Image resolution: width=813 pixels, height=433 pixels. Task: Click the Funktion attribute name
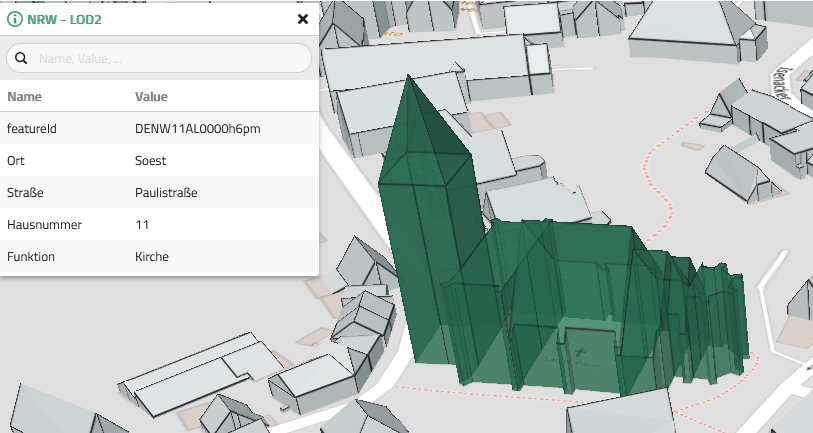[x=30, y=257]
